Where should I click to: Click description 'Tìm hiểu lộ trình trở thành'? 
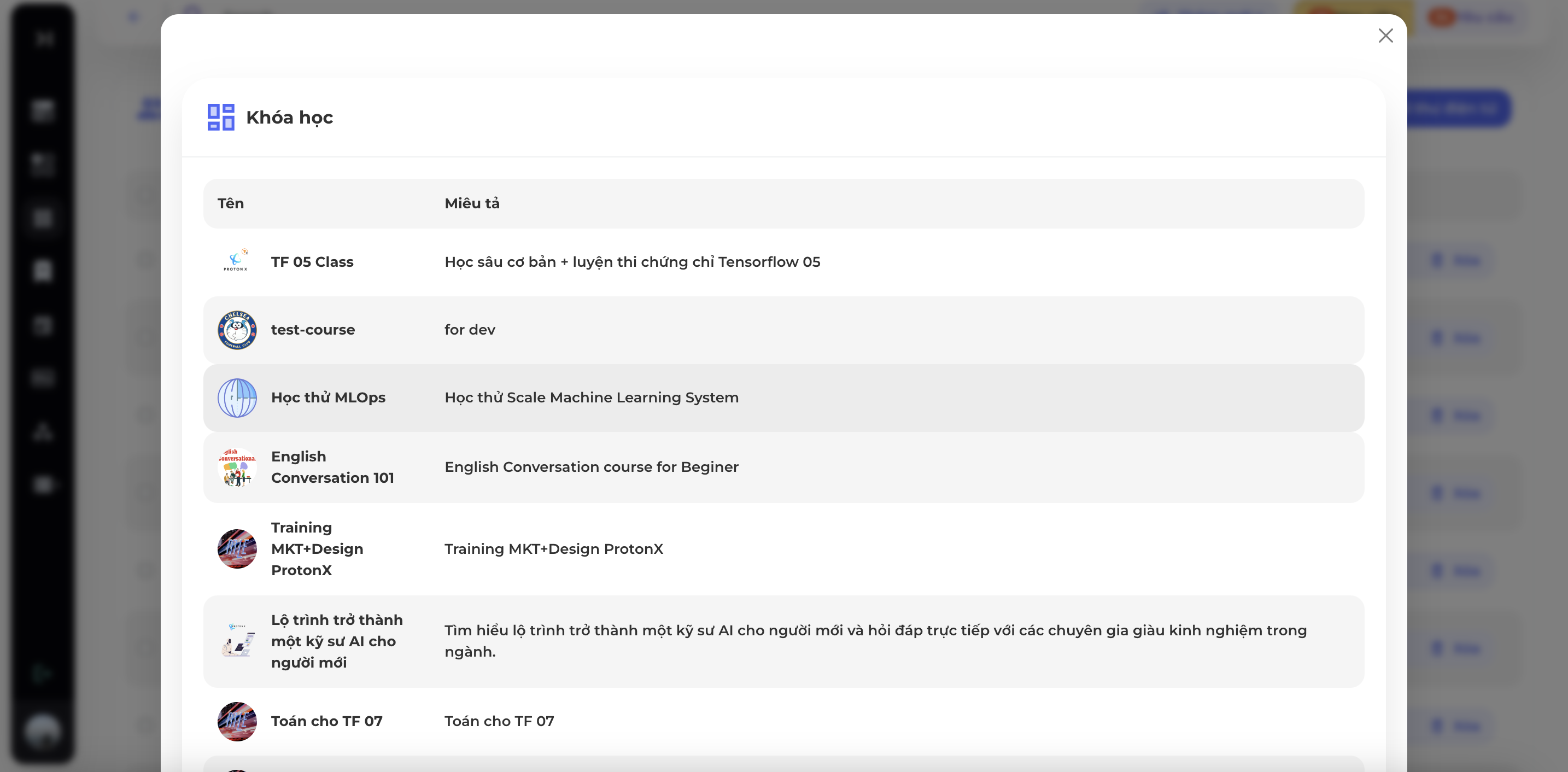(x=875, y=641)
